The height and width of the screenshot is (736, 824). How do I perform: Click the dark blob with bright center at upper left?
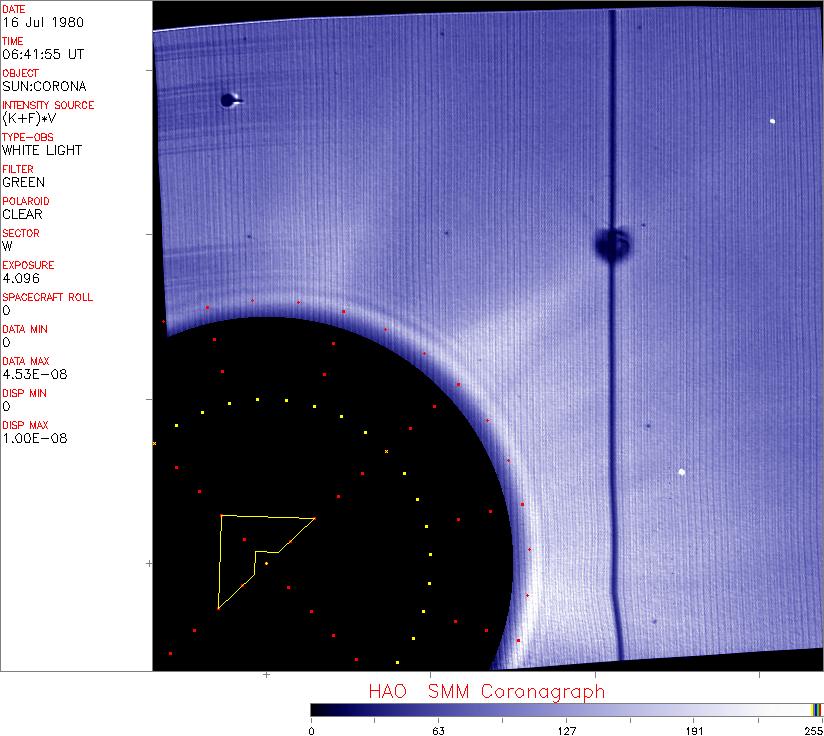(x=230, y=99)
